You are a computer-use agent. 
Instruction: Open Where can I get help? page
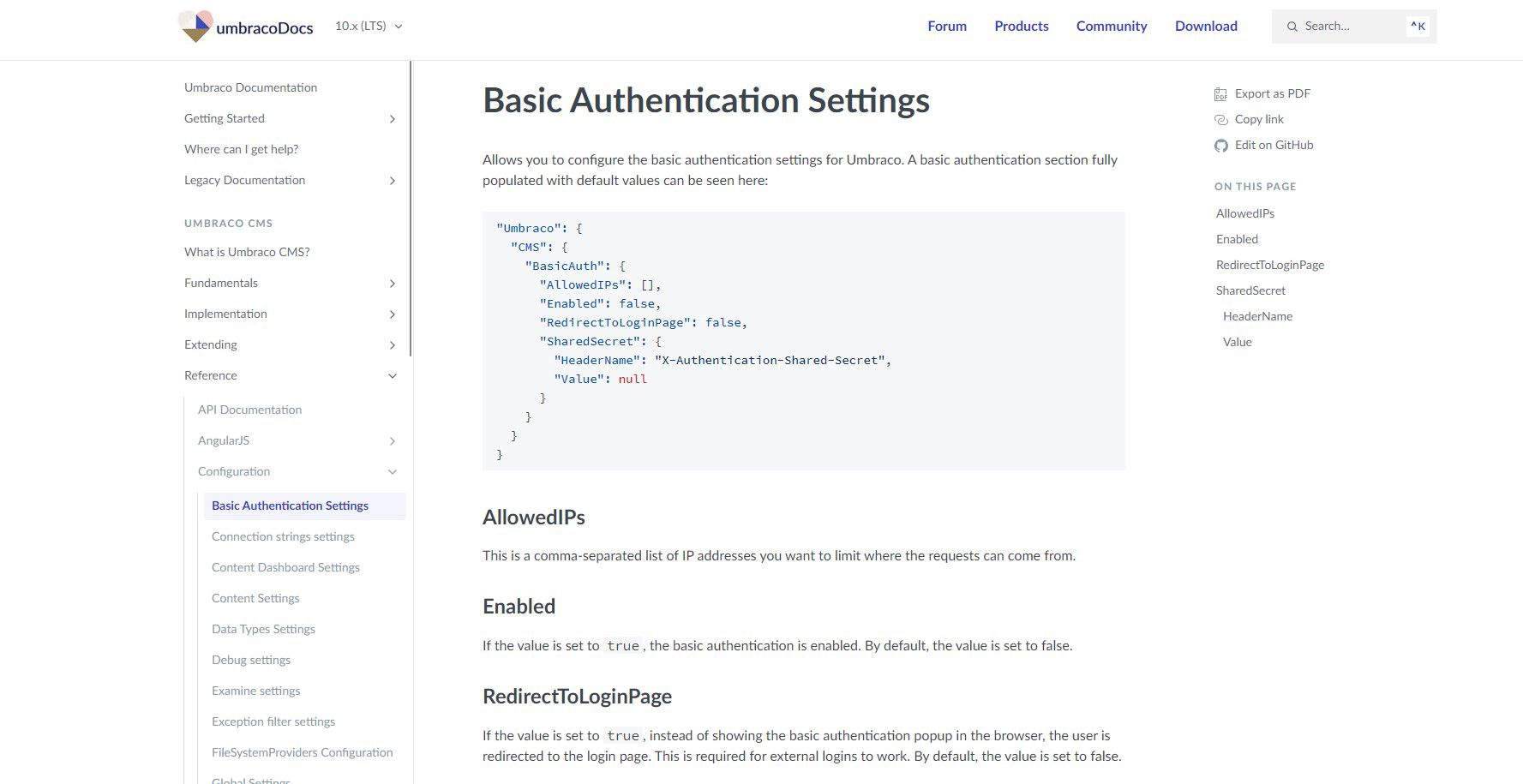pos(242,149)
